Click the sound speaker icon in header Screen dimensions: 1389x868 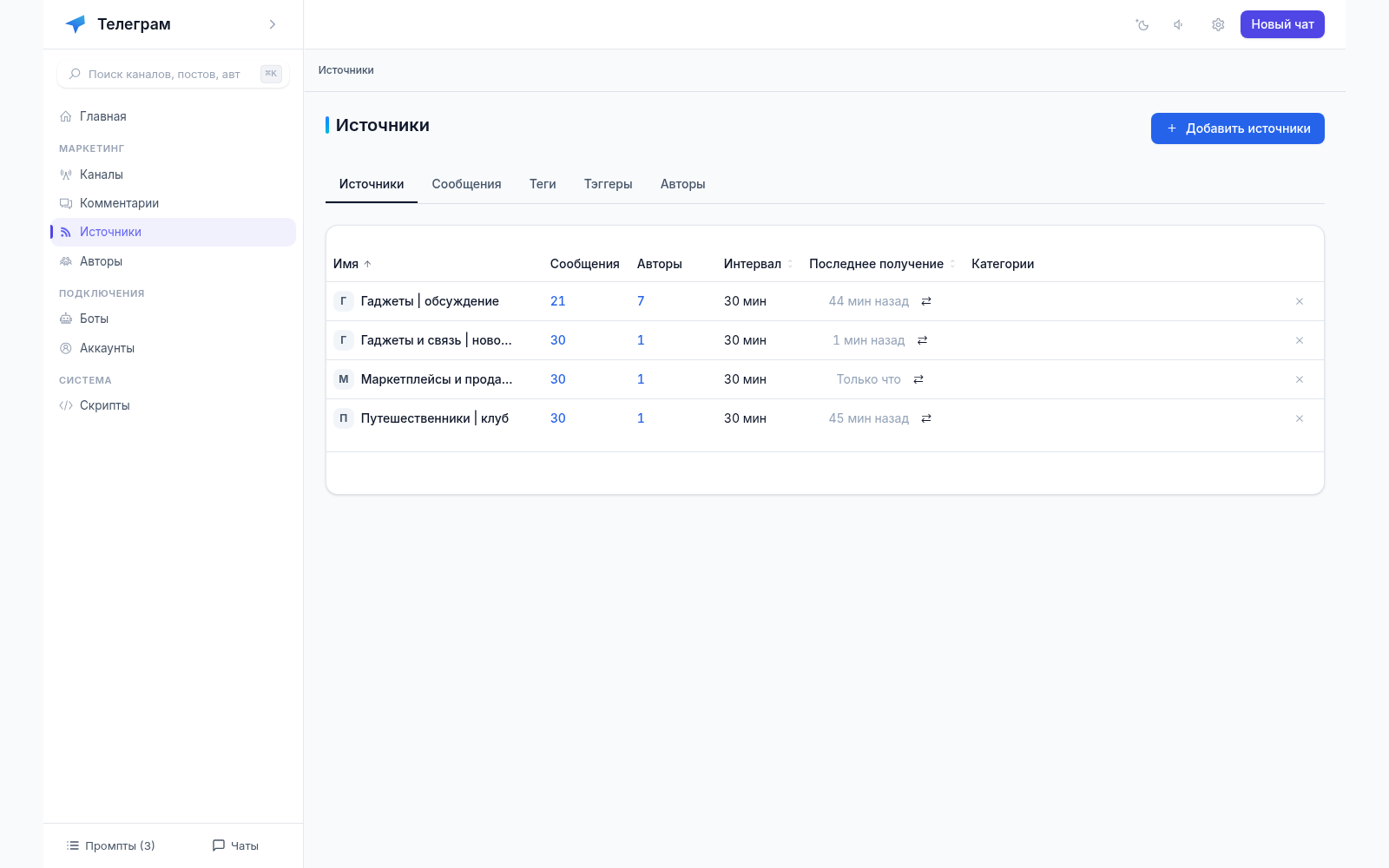pos(1179,24)
